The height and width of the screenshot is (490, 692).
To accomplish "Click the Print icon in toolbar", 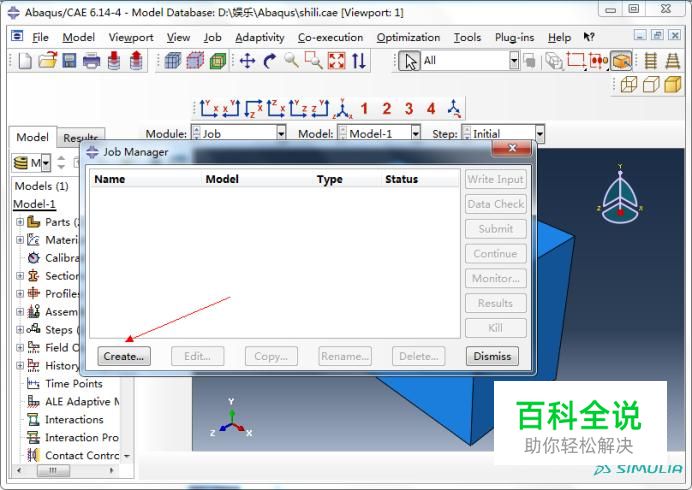I will pos(91,60).
